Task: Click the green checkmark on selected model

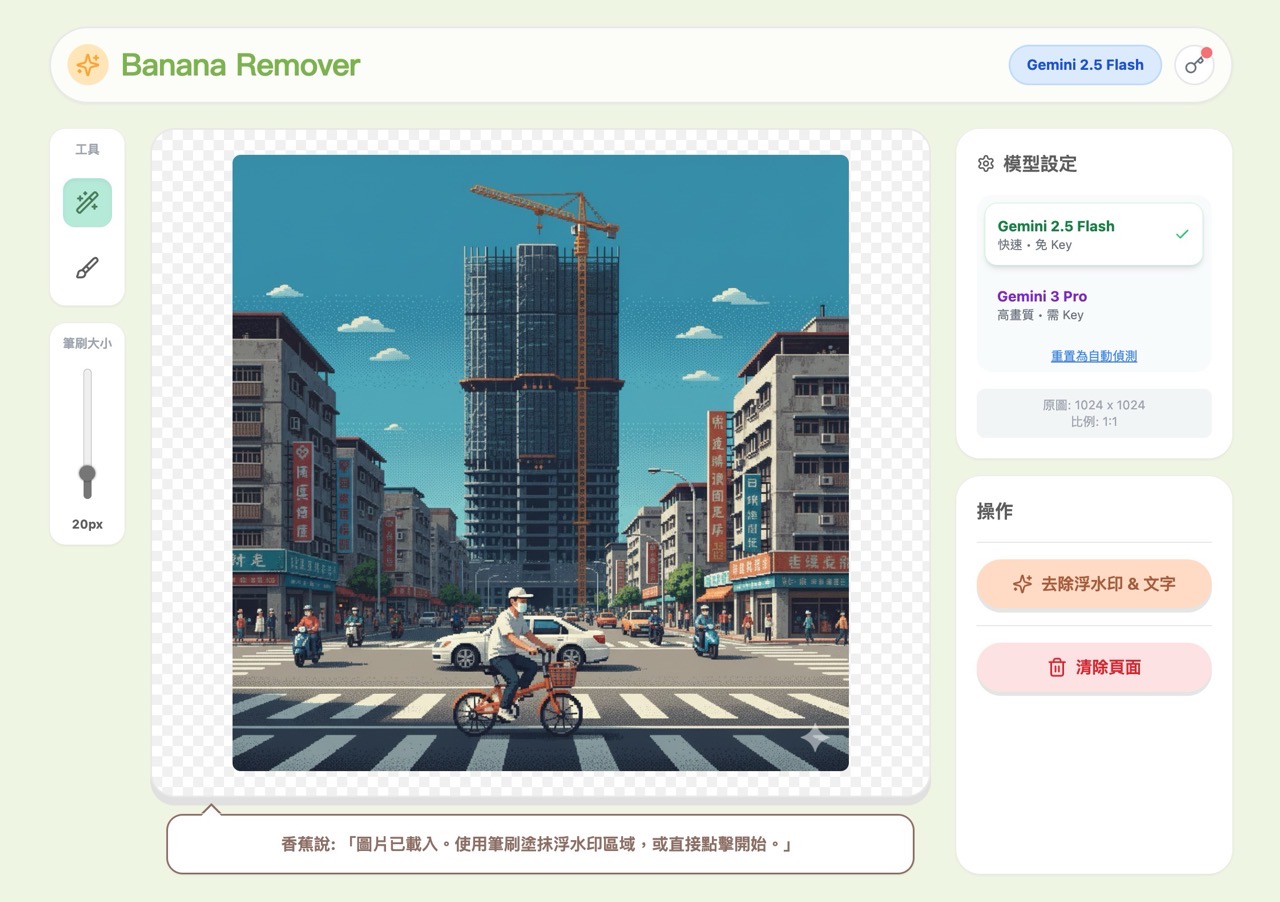Action: click(1182, 234)
